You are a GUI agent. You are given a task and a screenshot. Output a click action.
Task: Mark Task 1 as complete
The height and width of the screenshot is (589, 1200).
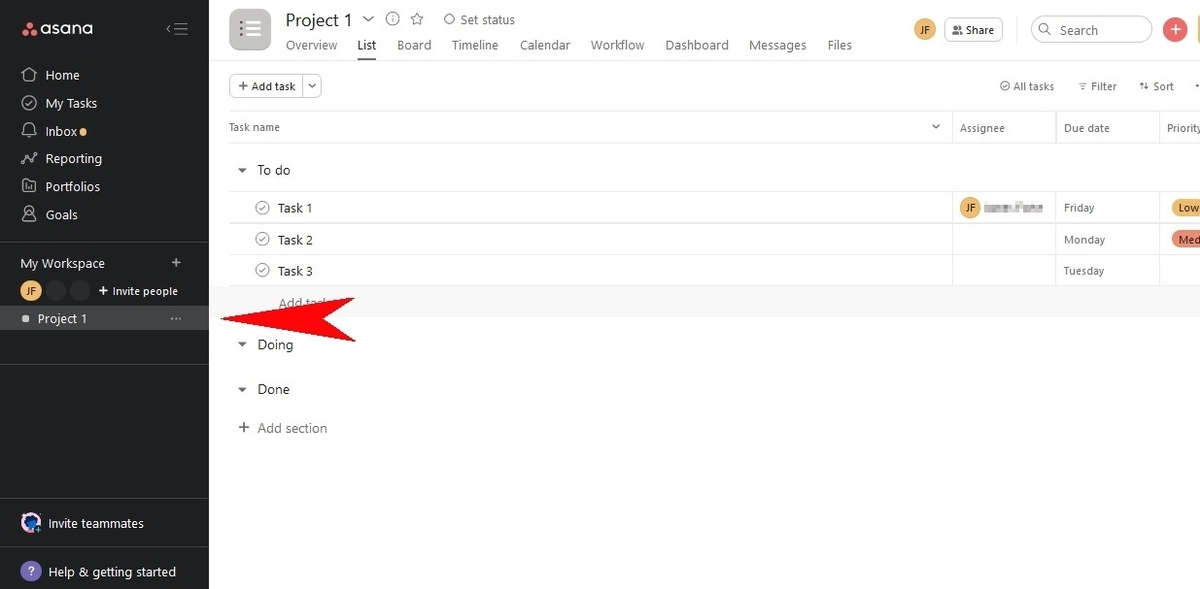point(262,208)
